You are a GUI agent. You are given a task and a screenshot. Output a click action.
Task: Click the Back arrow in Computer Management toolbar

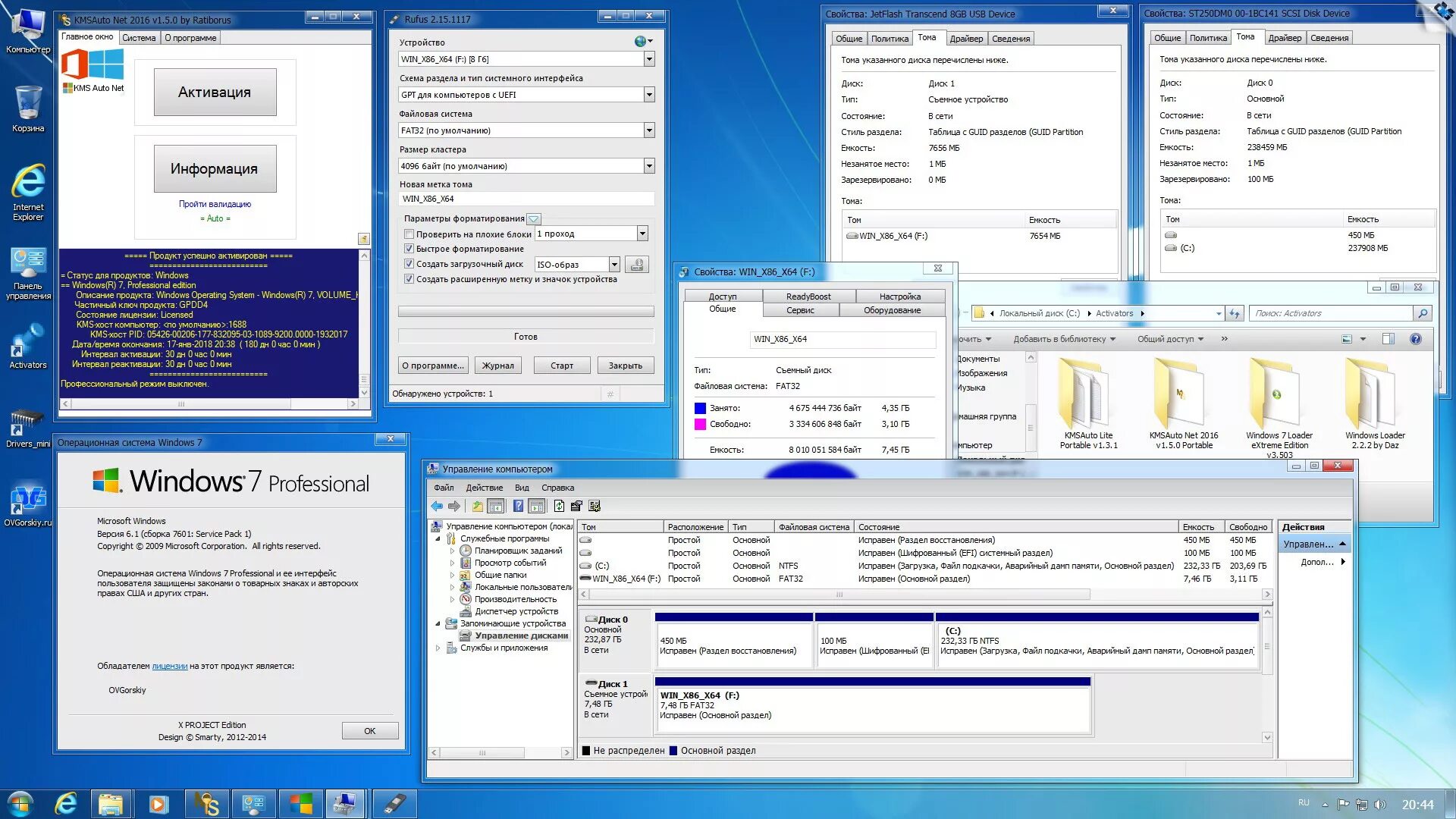coord(437,506)
